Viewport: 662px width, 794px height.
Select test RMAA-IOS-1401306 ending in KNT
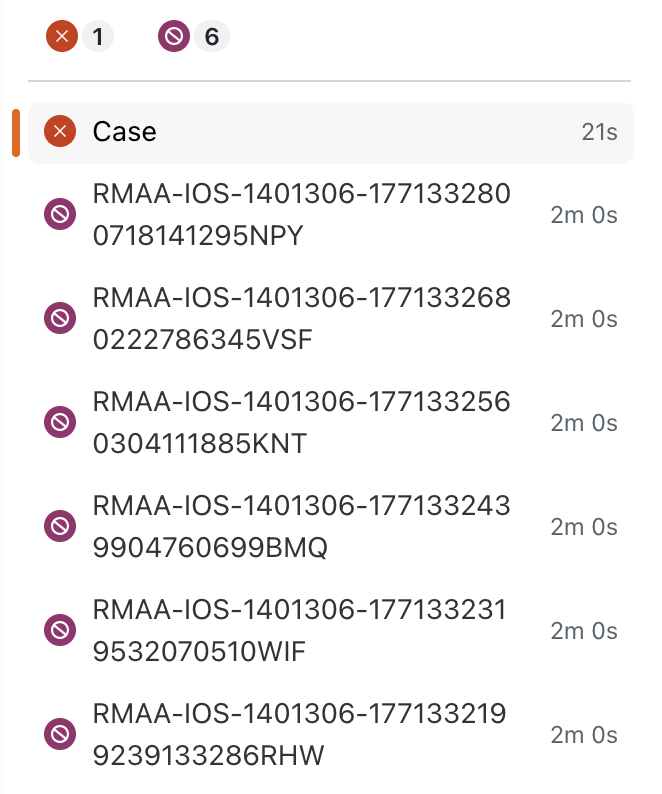click(x=301, y=422)
